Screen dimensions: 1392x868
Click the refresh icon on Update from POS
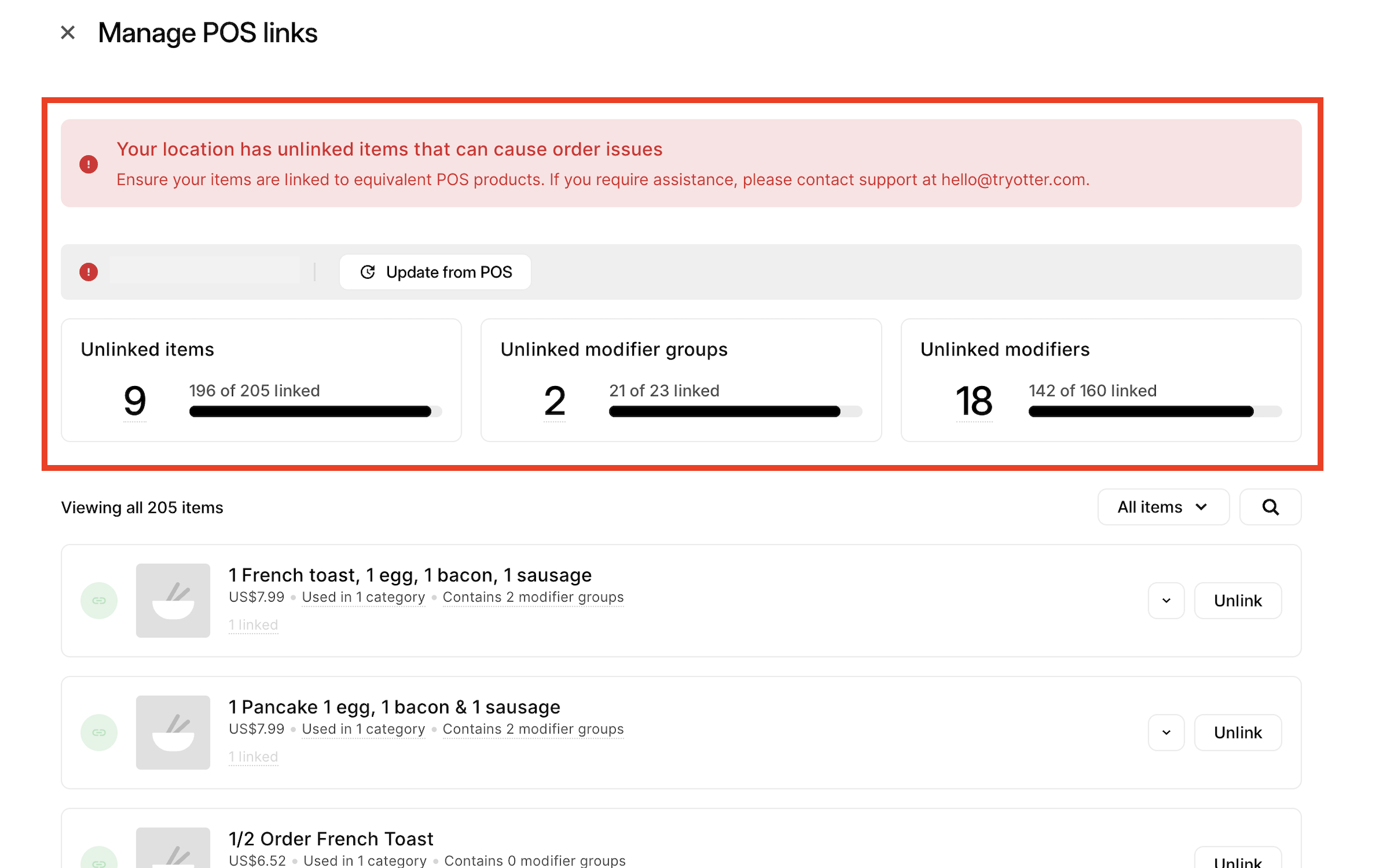pyautogui.click(x=367, y=272)
